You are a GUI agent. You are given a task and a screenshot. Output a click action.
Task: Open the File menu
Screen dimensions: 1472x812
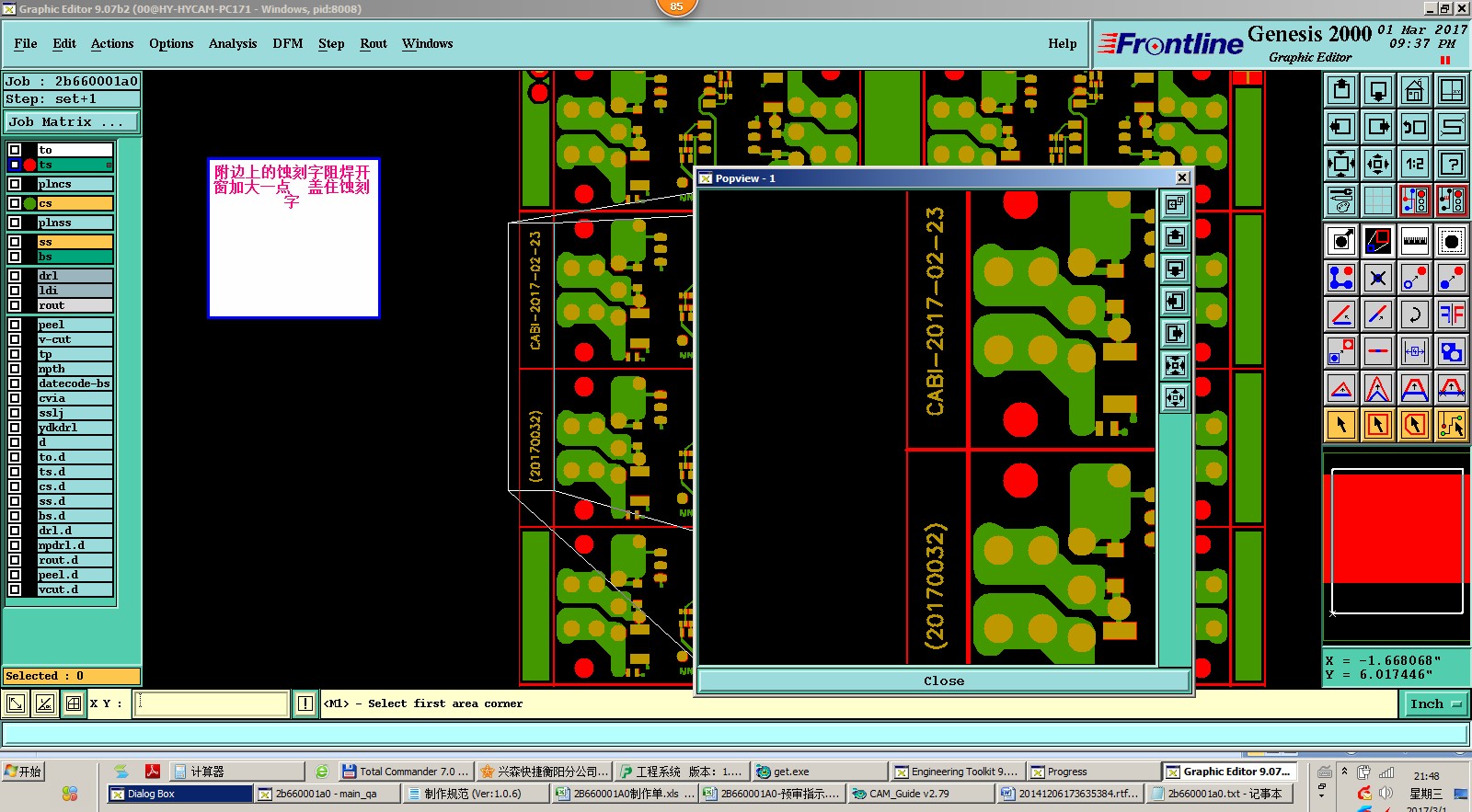[x=26, y=43]
